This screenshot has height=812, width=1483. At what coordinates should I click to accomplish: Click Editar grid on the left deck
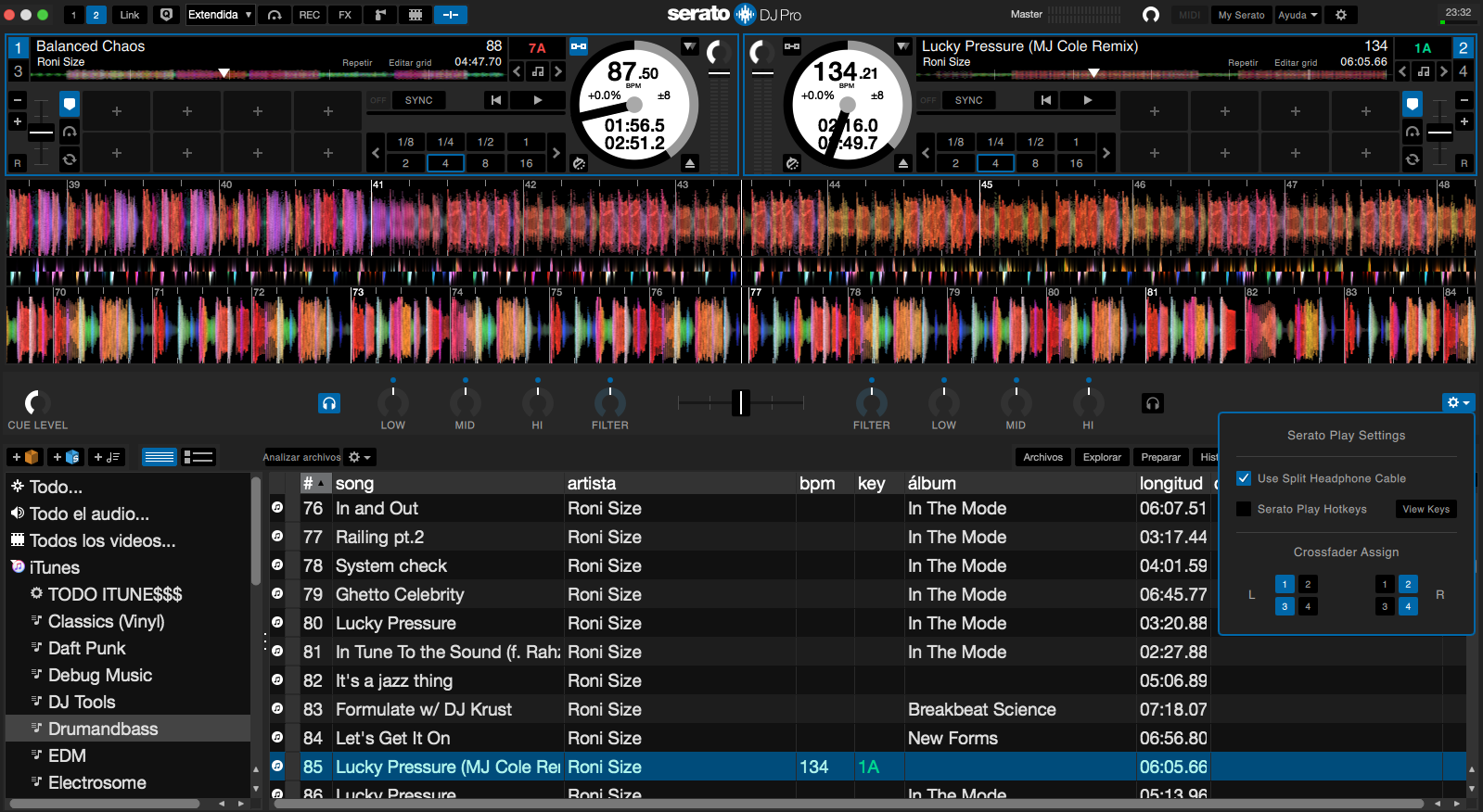tap(410, 63)
